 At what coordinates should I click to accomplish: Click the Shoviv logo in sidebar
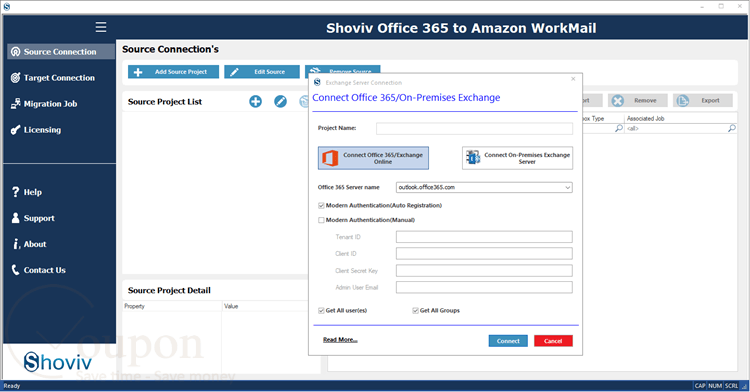point(57,362)
